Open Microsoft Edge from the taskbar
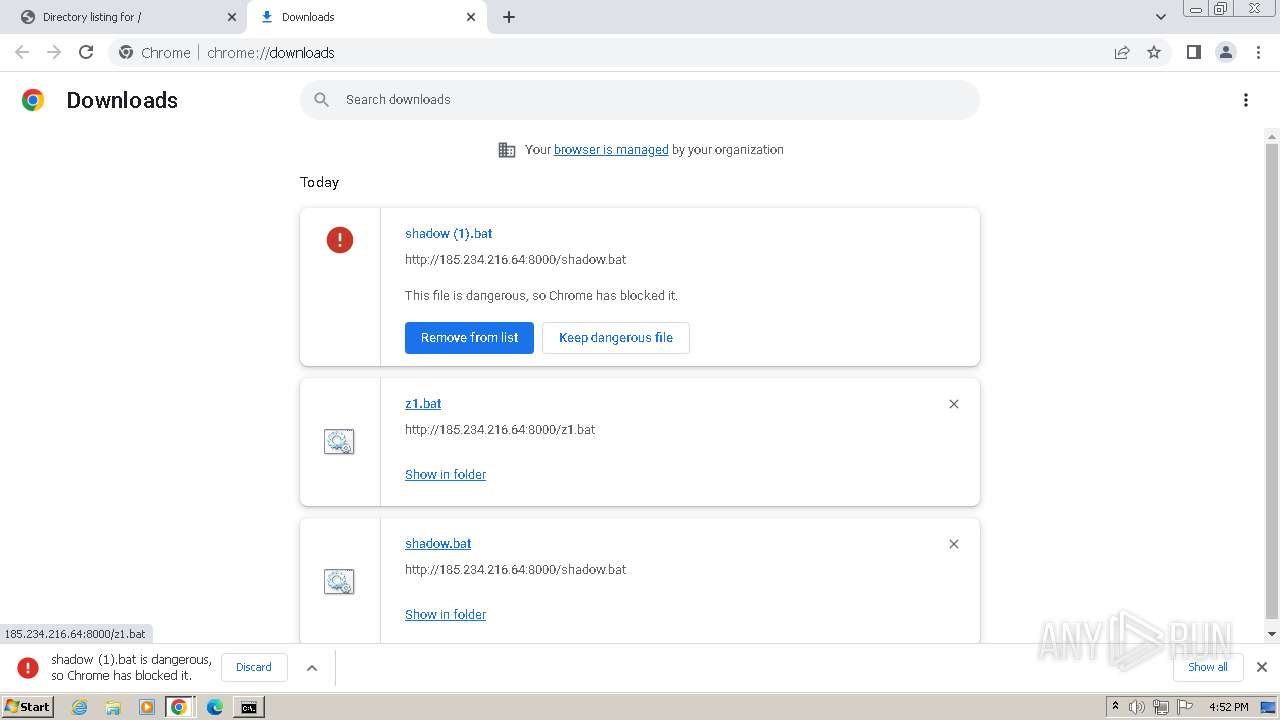 pyautogui.click(x=215, y=707)
